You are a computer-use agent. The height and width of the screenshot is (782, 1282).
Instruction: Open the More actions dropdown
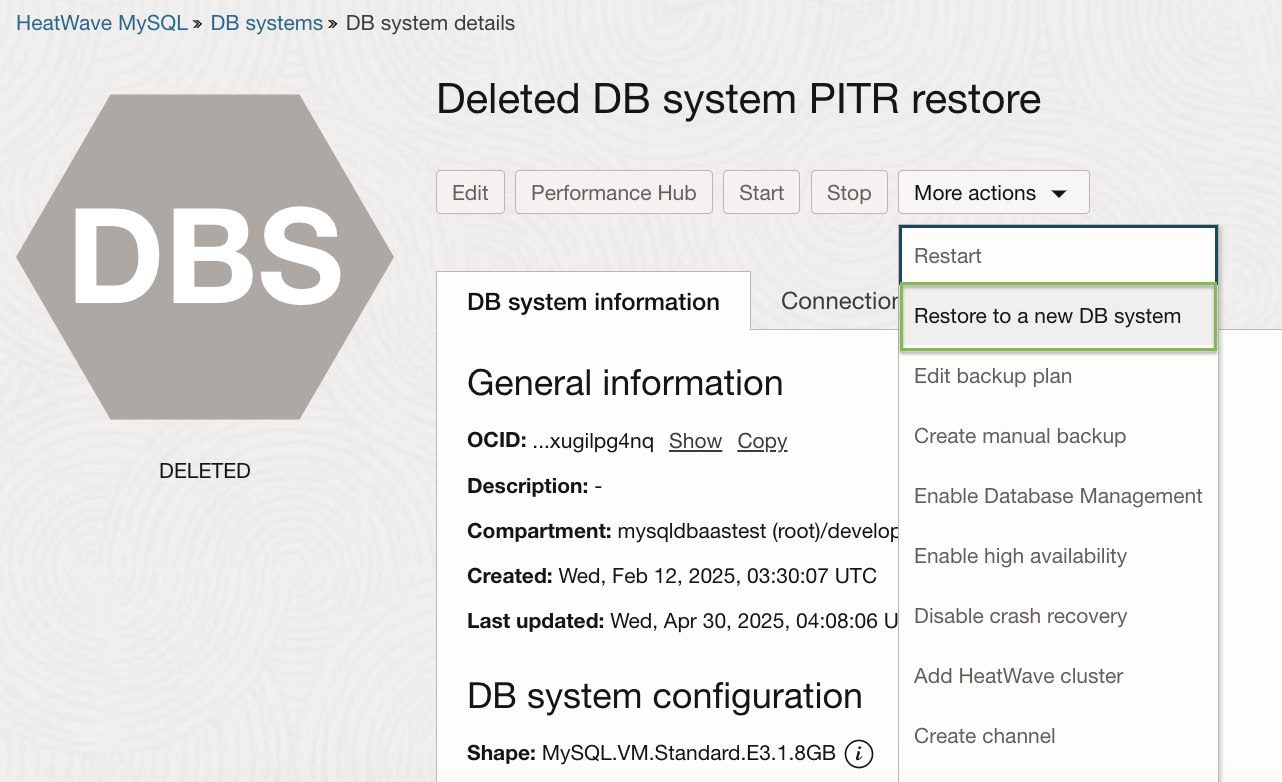pyautogui.click(x=992, y=192)
